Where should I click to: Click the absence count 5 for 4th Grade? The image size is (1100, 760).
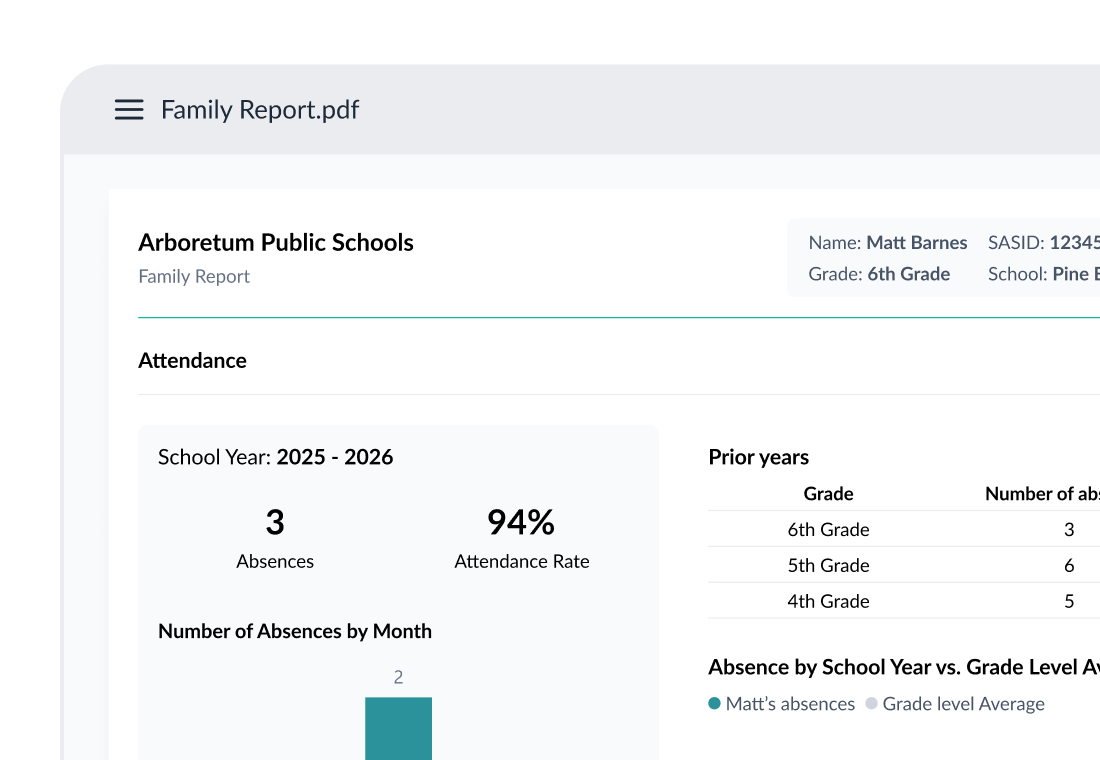tap(1069, 601)
